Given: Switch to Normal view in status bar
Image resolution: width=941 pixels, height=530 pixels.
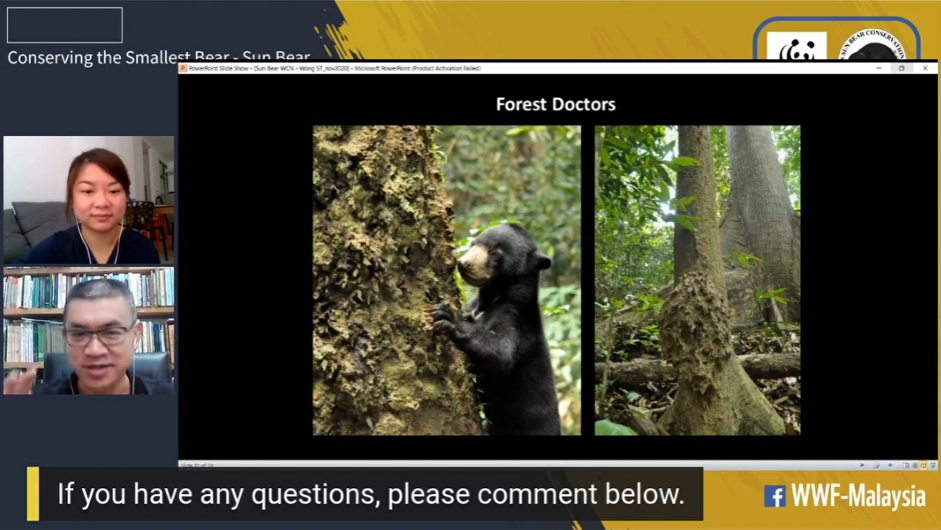Looking at the screenshot, I should pos(906,465).
